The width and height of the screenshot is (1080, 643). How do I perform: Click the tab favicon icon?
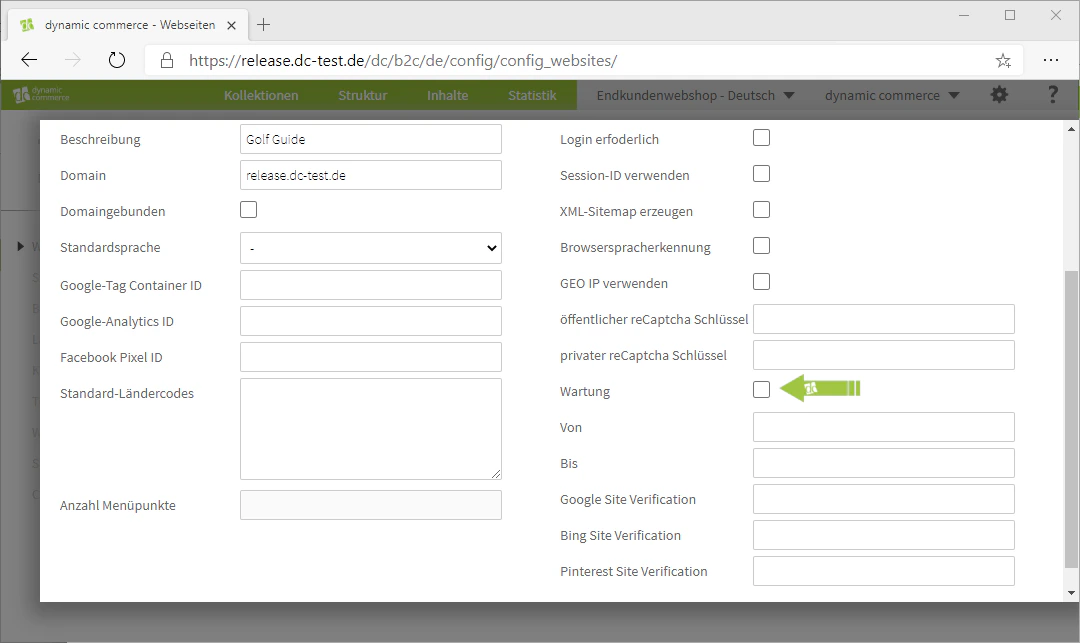pos(27,25)
